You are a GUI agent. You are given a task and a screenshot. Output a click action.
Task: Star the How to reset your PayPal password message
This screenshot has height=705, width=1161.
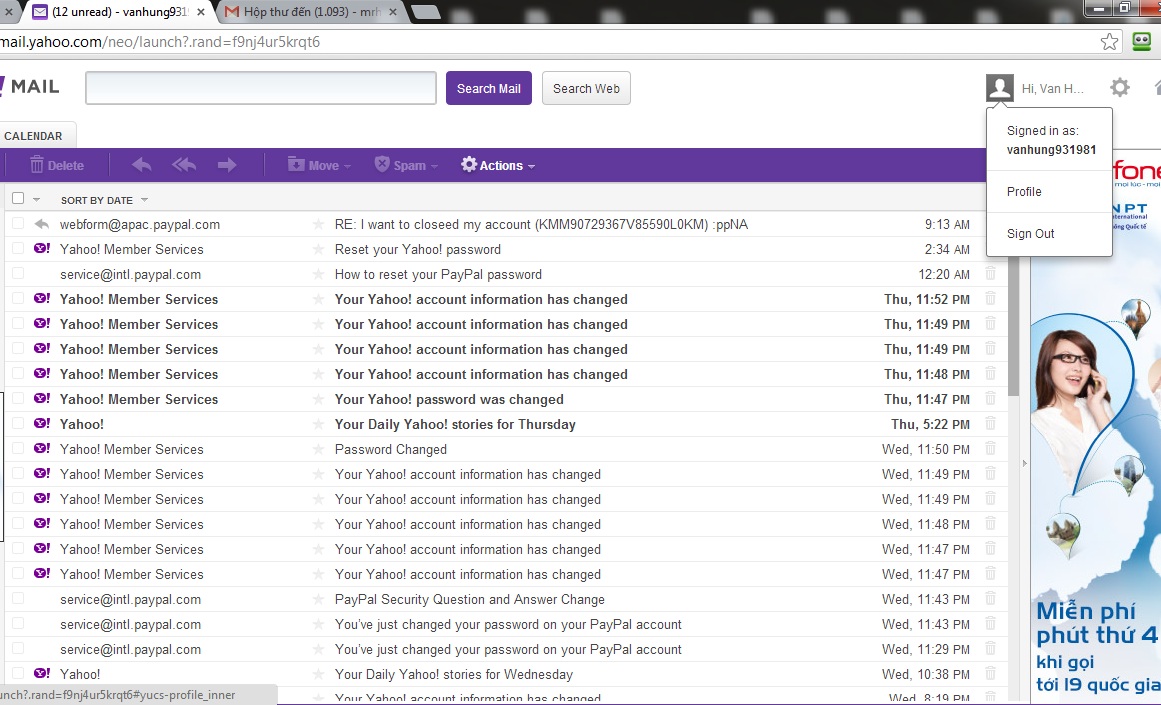point(318,275)
